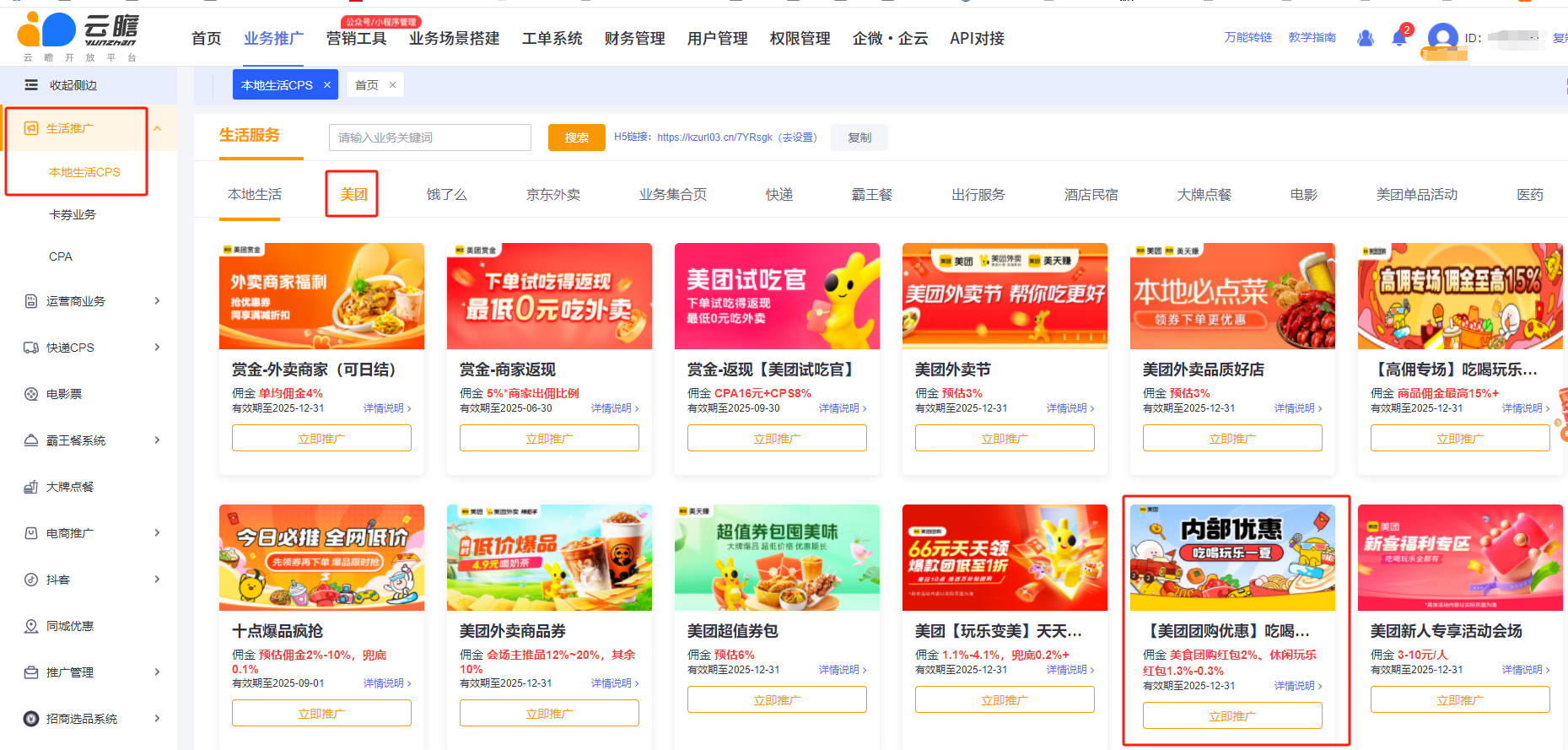Click the 电影票 film reel icon
The height and width of the screenshot is (750, 1568).
click(31, 394)
